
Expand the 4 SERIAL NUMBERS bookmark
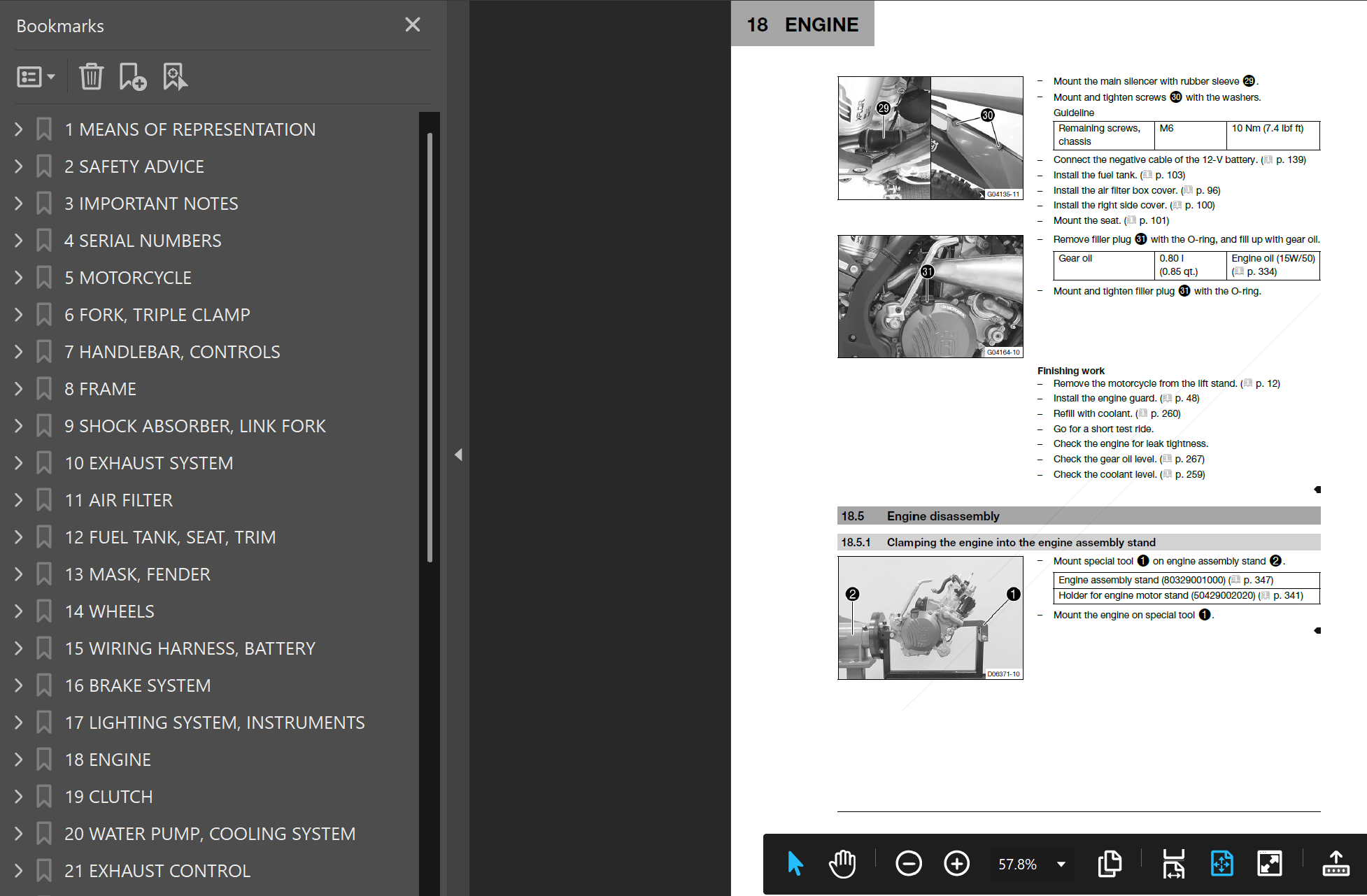[19, 241]
